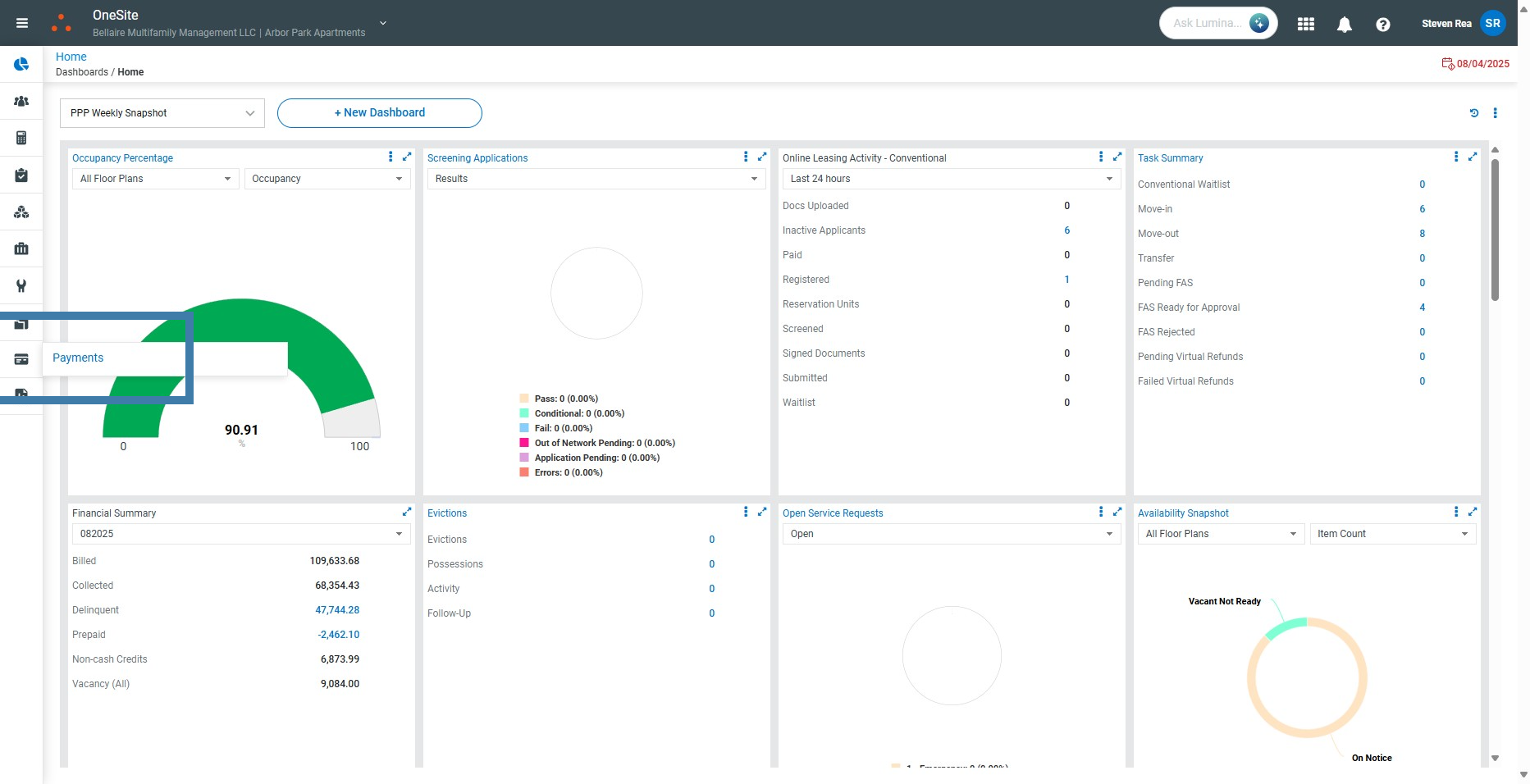Click the FAS Ready for Approval count 4

pos(1423,308)
